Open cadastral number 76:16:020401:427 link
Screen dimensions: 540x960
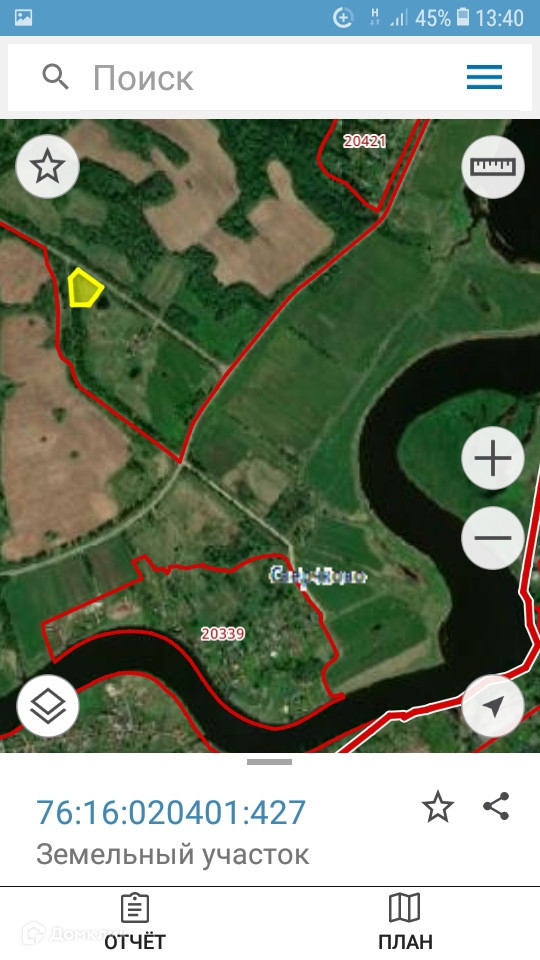click(x=171, y=812)
